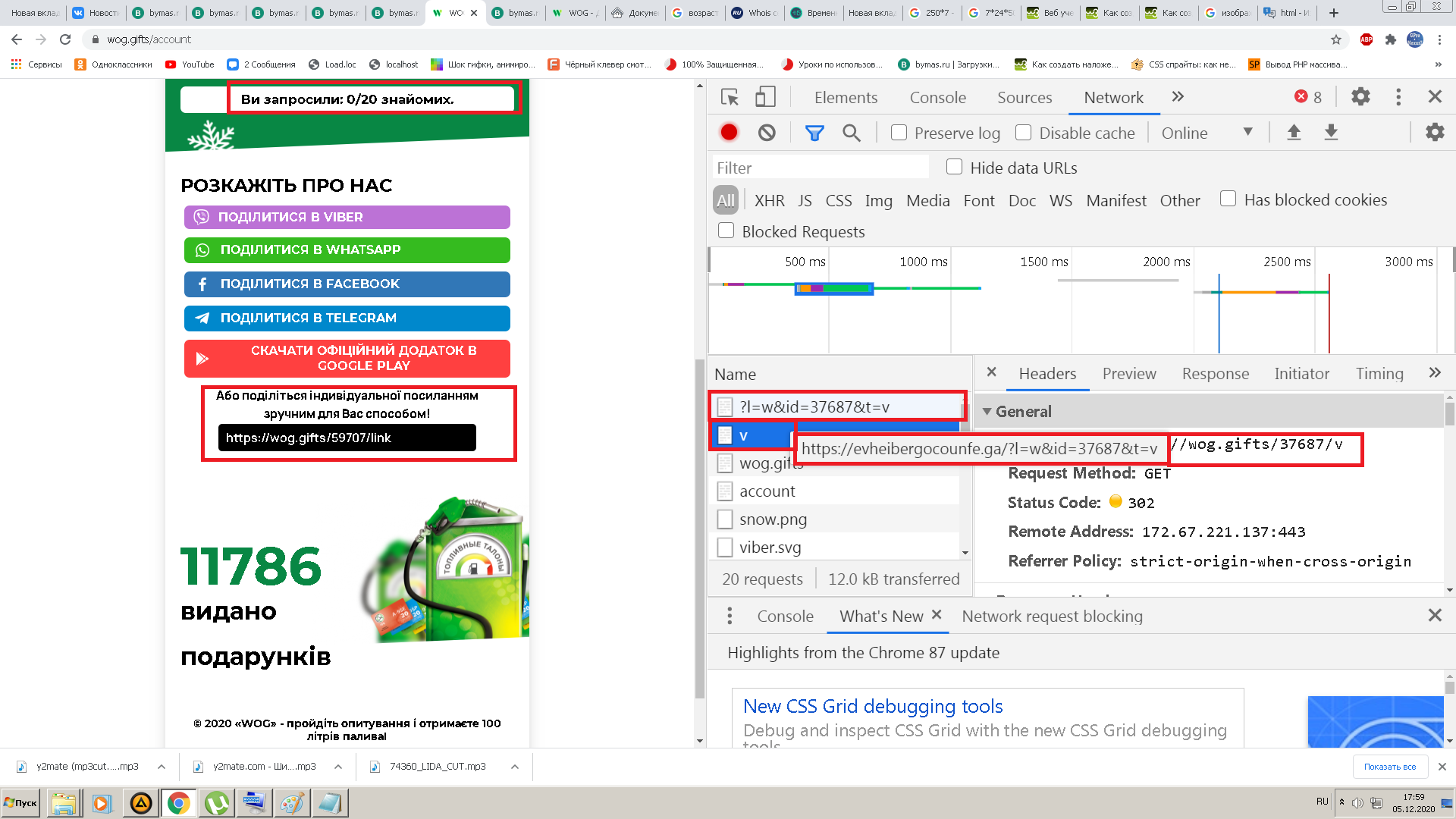1456x819 pixels.
Task: Open network search with the magnifier icon
Action: pos(852,133)
